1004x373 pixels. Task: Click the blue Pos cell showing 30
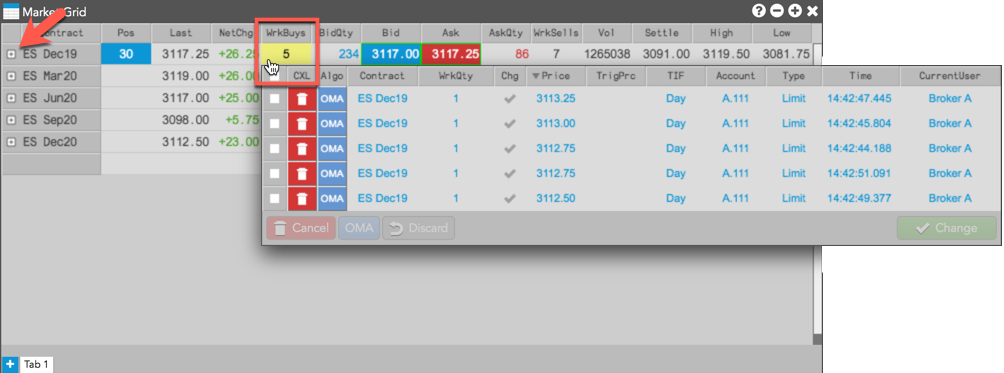click(x=126, y=54)
